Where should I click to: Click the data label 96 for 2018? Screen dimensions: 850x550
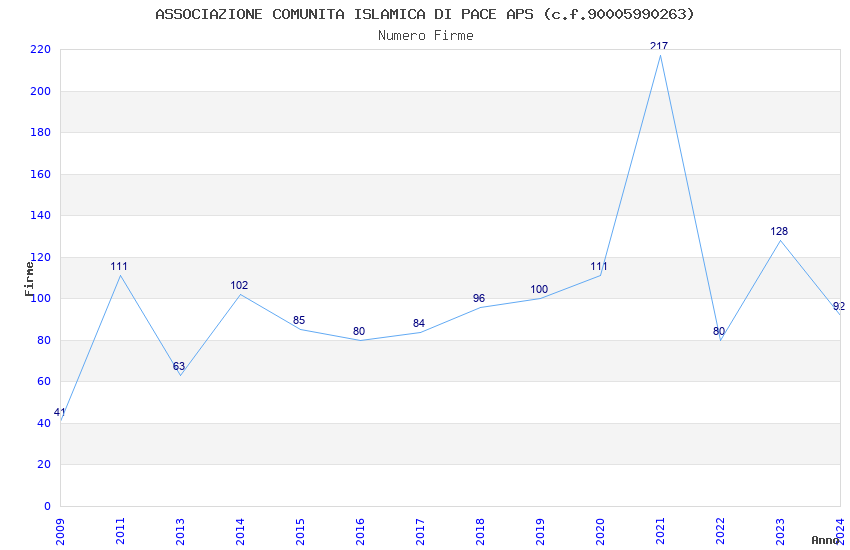click(479, 298)
